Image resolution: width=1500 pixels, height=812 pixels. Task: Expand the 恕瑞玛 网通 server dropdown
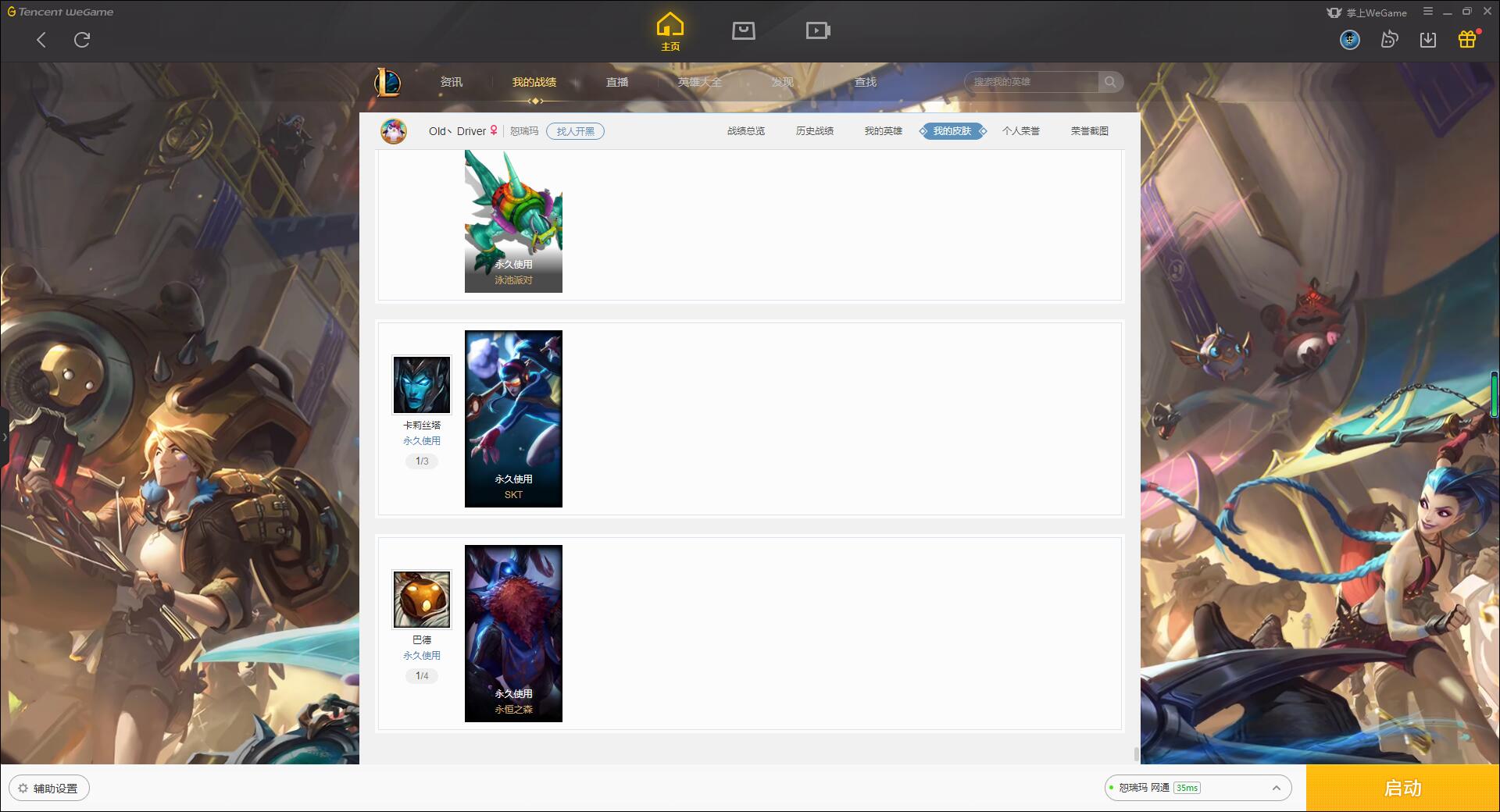(x=1198, y=788)
